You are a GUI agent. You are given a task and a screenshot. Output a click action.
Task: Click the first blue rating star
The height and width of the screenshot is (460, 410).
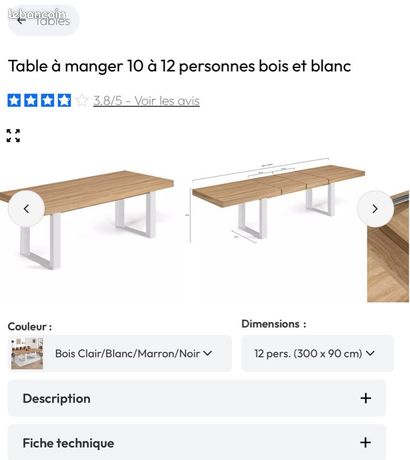(14, 100)
